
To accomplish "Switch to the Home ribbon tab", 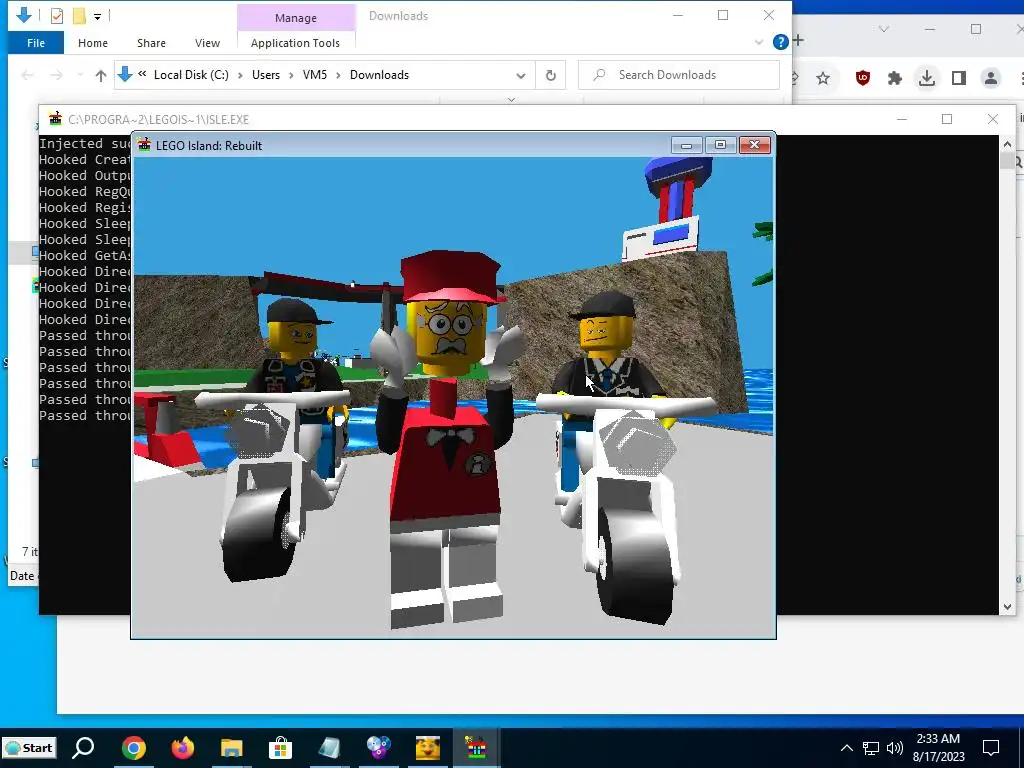I will point(93,43).
